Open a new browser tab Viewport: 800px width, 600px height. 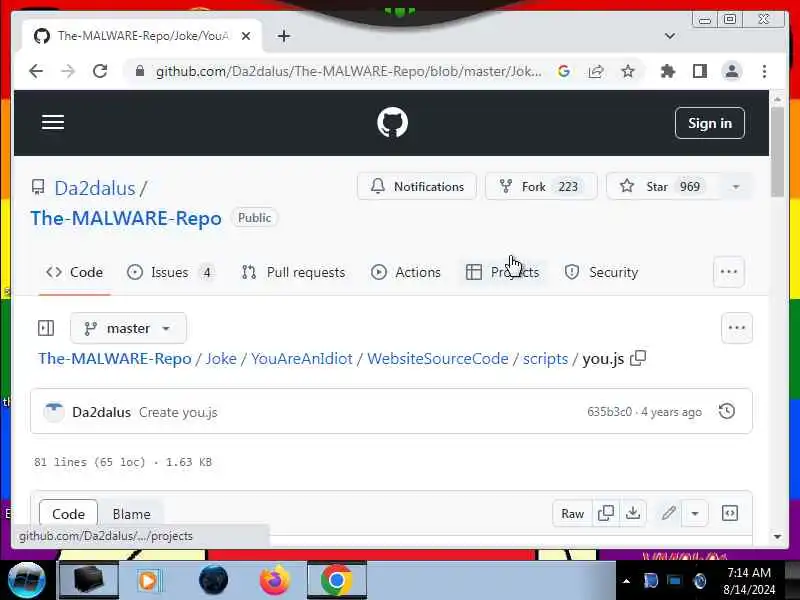tap(284, 36)
